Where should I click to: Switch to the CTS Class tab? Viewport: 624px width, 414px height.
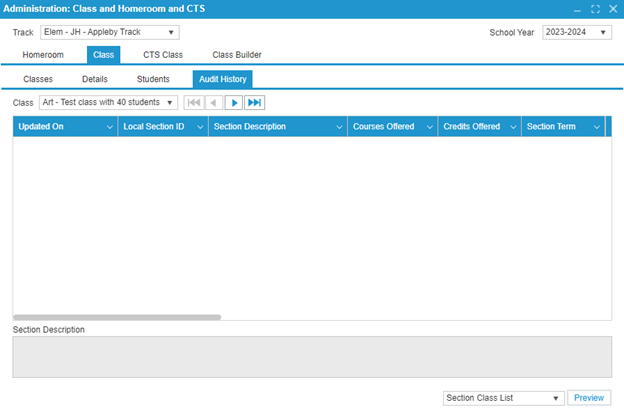click(162, 55)
